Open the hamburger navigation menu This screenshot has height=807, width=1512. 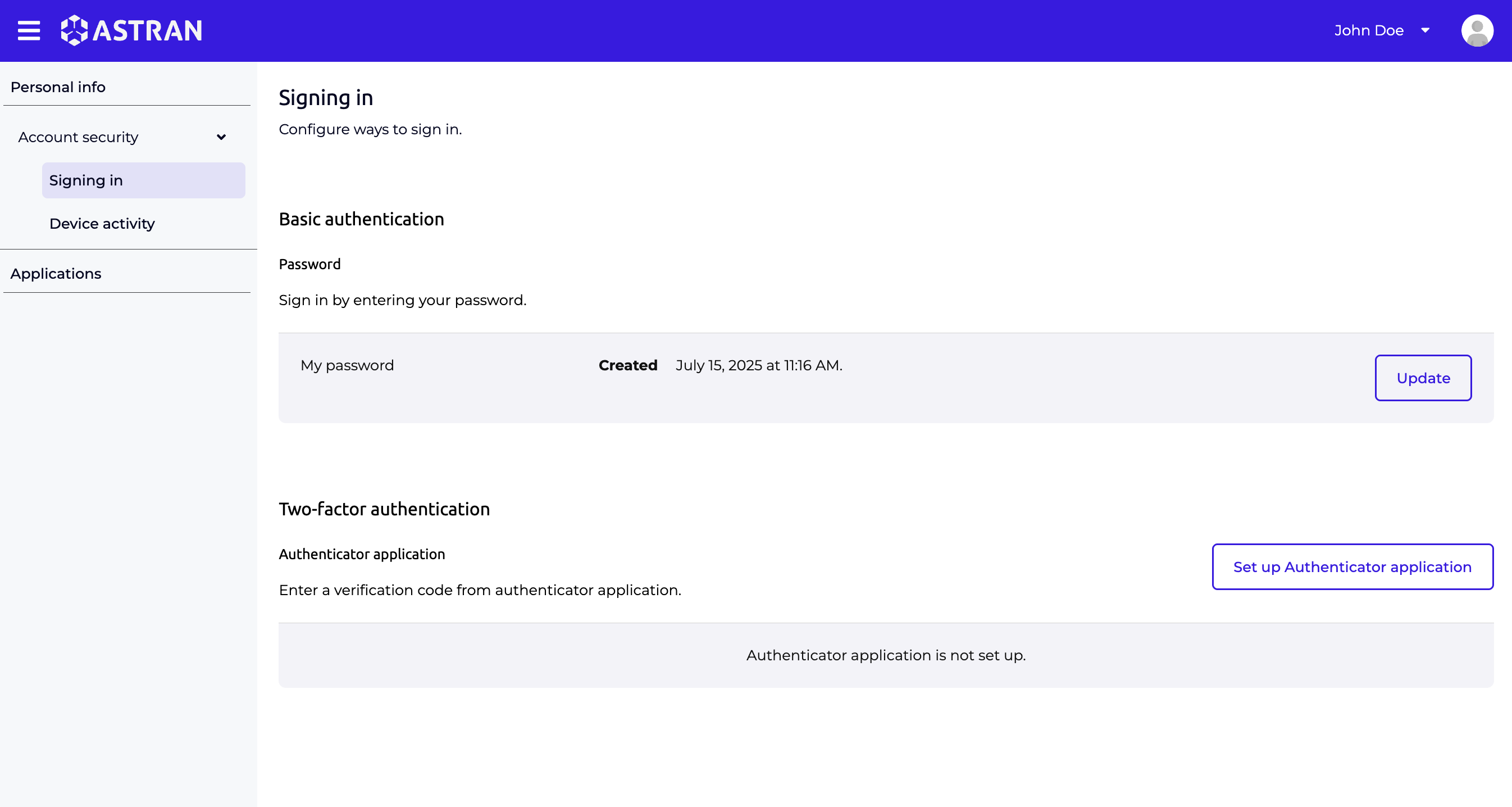pos(28,30)
